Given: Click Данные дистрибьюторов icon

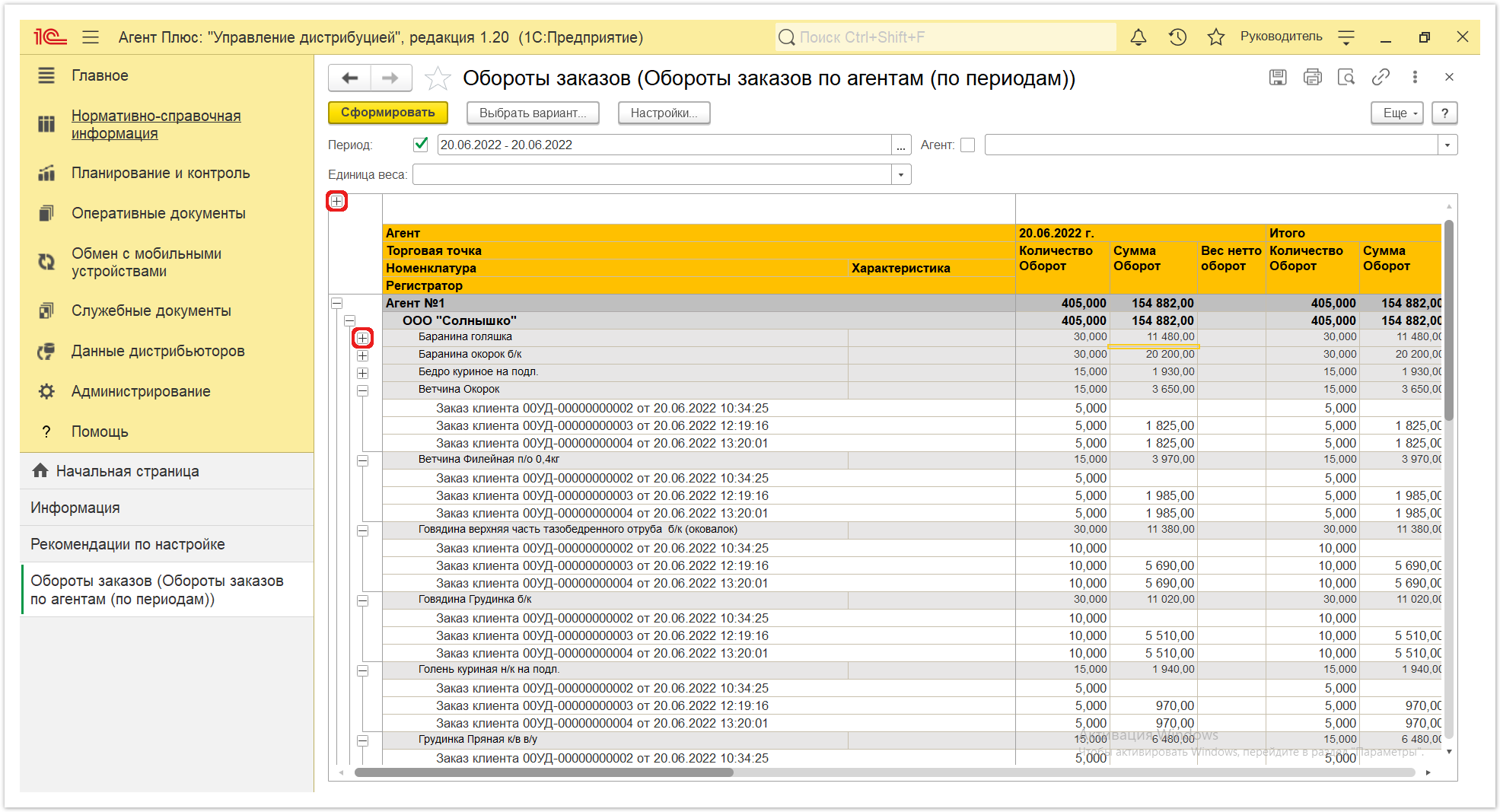Looking at the screenshot, I should [46, 351].
